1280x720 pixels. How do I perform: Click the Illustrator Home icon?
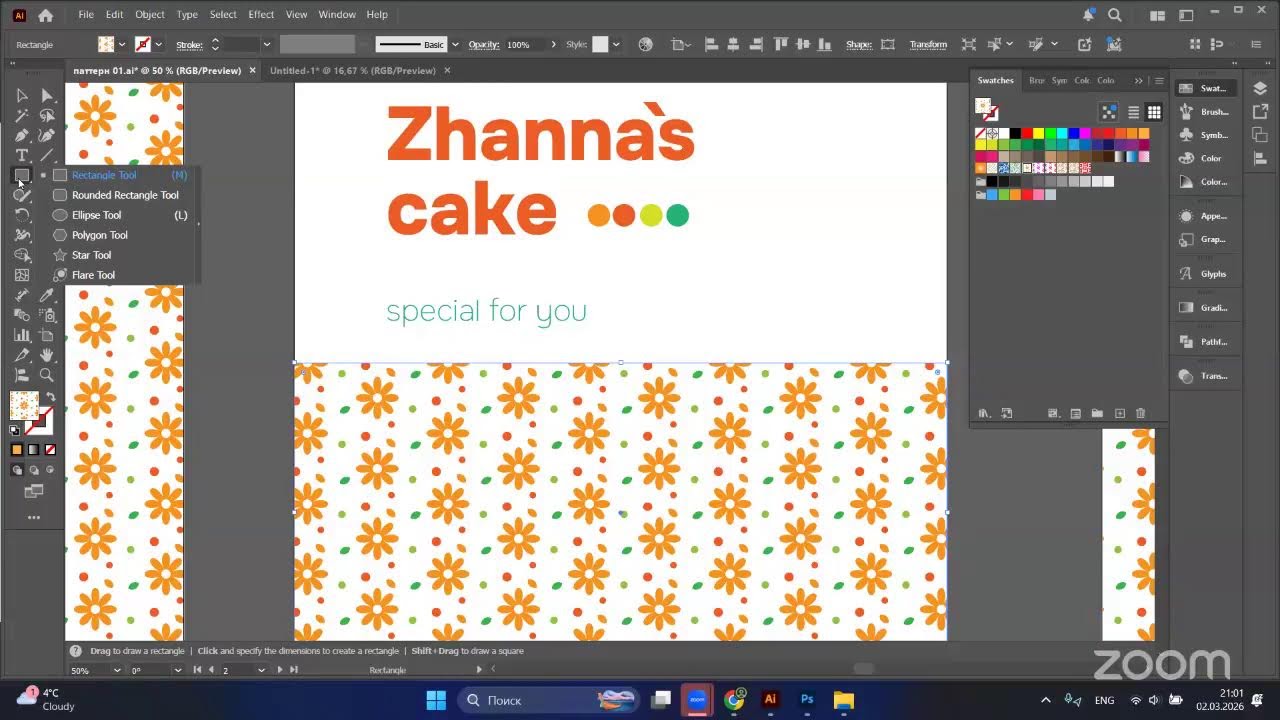45,15
